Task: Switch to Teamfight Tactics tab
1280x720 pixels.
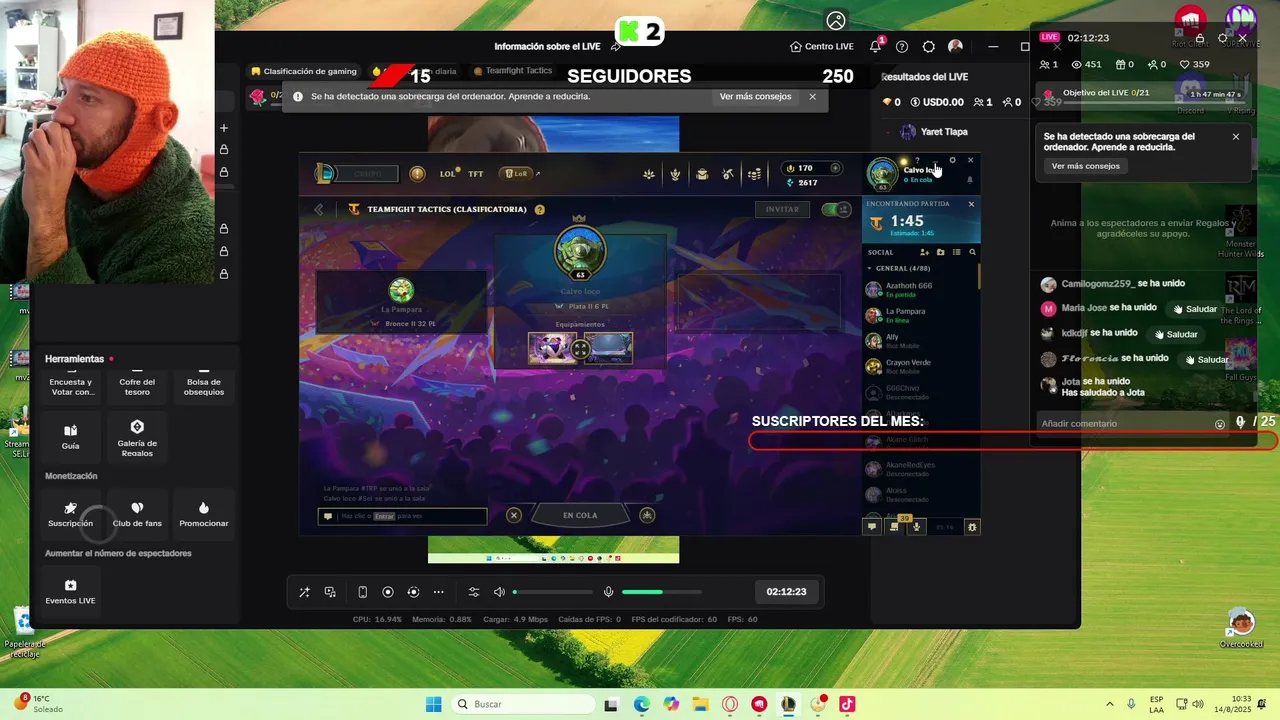Action: 513,71
